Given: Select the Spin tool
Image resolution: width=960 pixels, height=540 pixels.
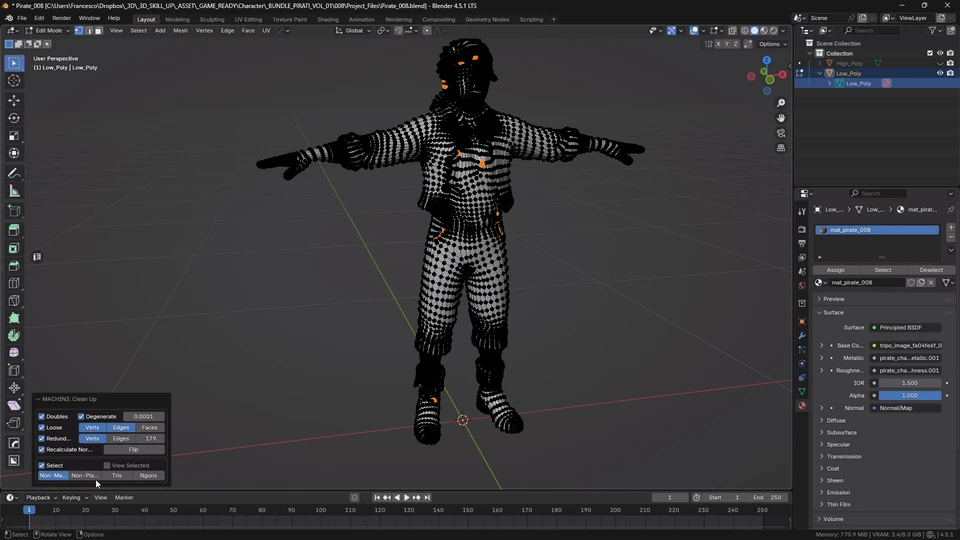Looking at the screenshot, I should 14,336.
